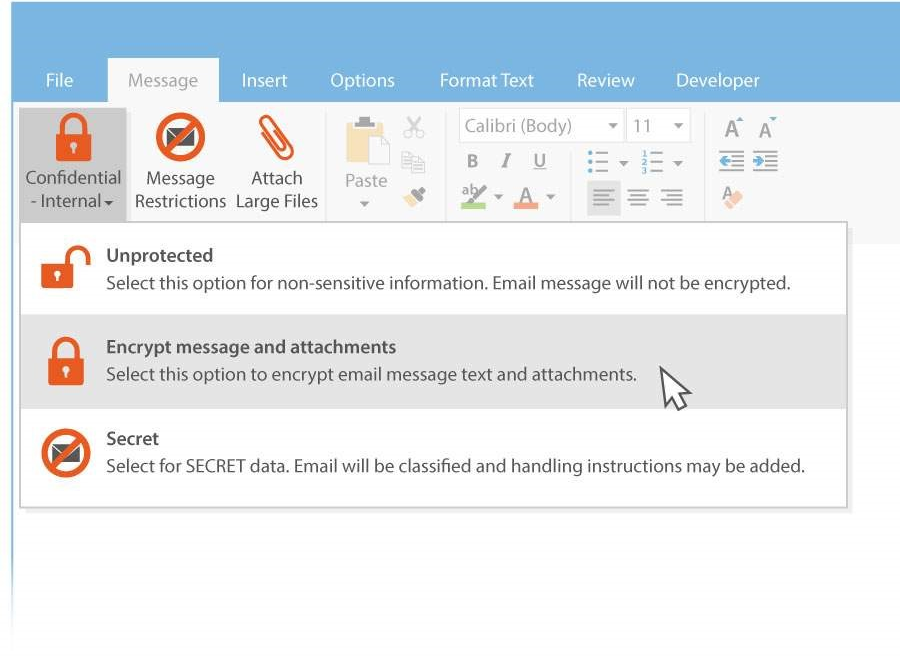900x657 pixels.
Task: Click the Increase Indent icon
Action: pyautogui.click(x=765, y=161)
